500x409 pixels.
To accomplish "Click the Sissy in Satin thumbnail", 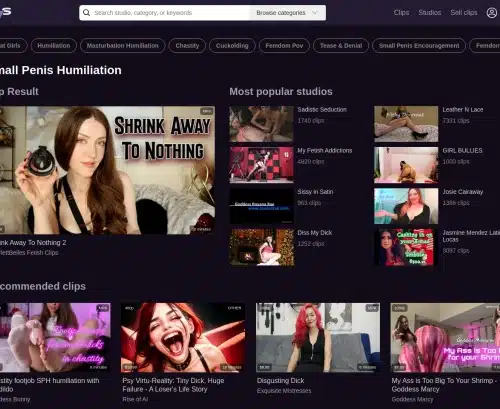I will point(261,206).
